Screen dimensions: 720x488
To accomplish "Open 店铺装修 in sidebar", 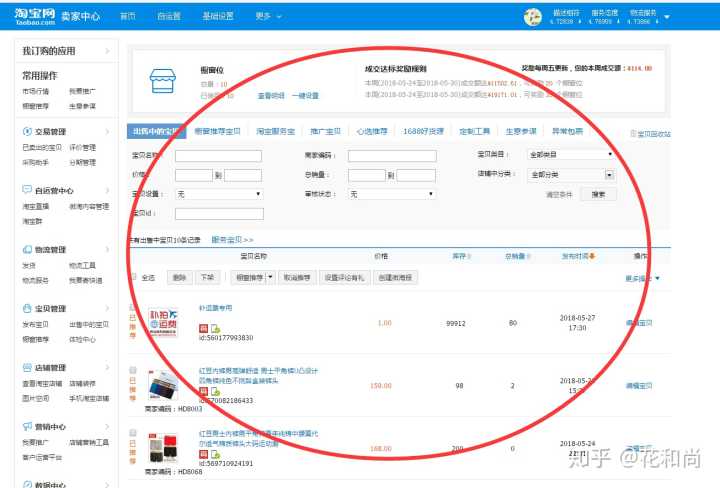I will point(83,383).
